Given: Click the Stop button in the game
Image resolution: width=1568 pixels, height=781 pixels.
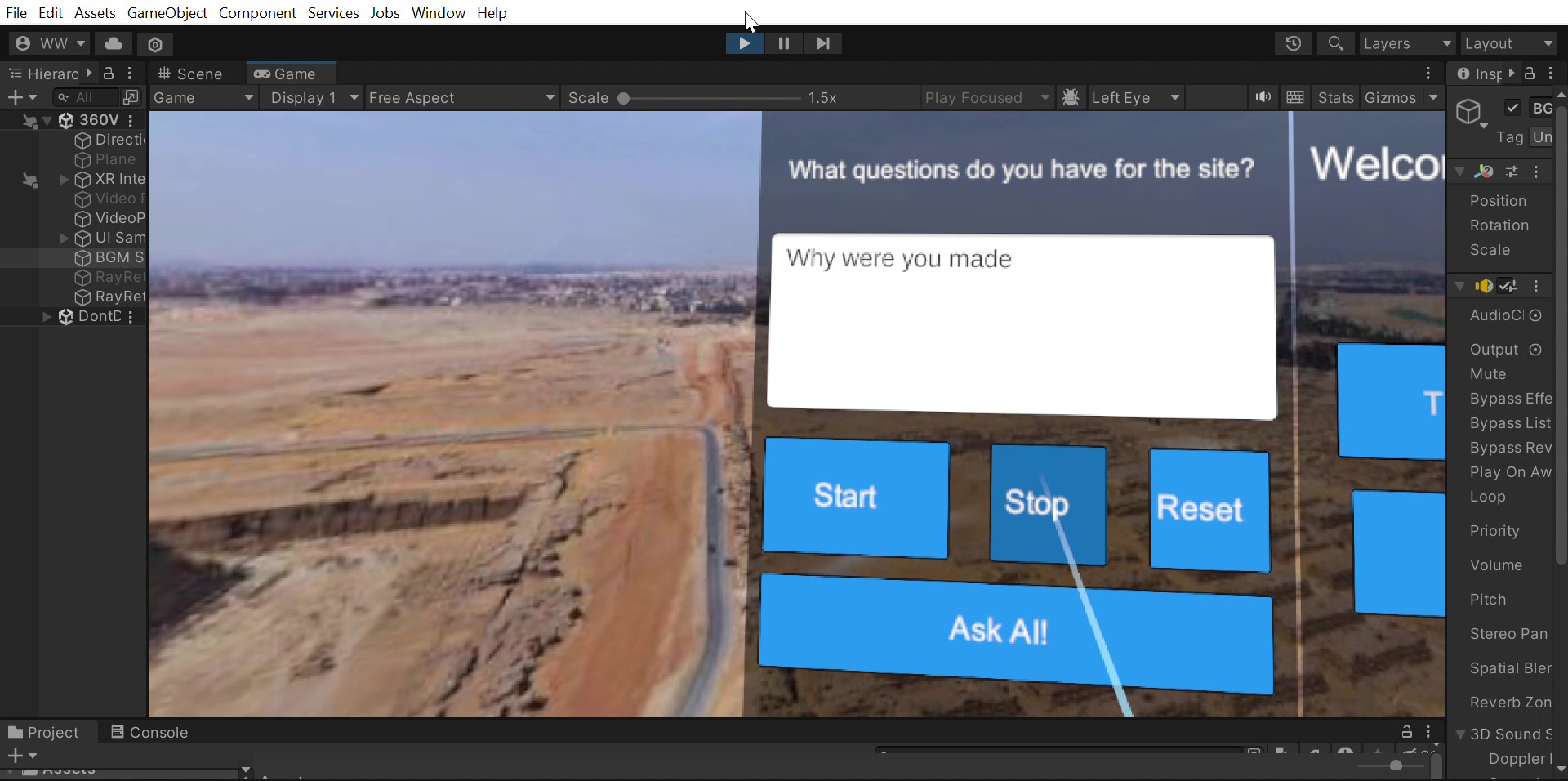Looking at the screenshot, I should coord(1049,504).
